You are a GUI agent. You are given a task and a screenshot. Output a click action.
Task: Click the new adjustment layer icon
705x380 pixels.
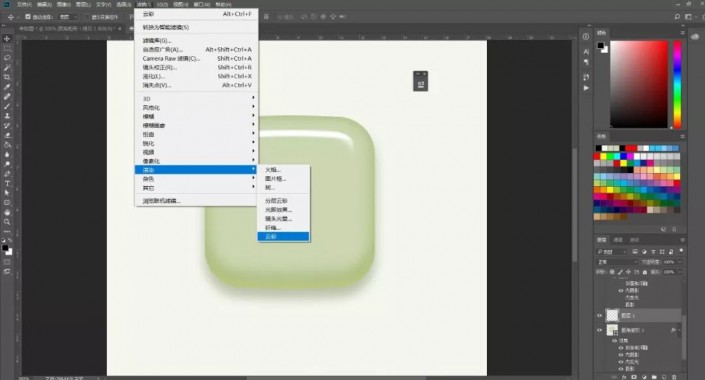point(644,377)
